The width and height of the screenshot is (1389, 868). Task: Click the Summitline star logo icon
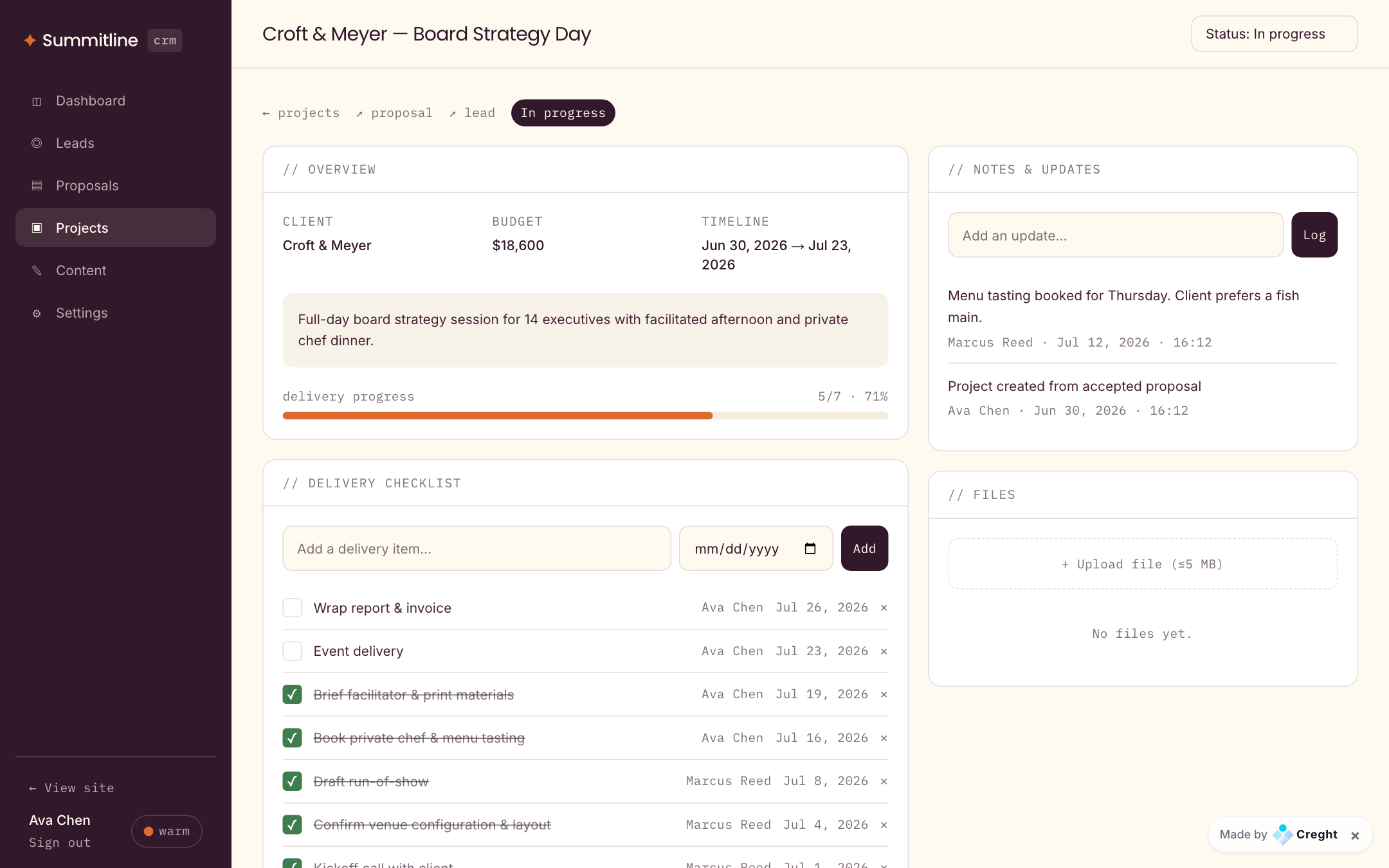pyautogui.click(x=30, y=40)
